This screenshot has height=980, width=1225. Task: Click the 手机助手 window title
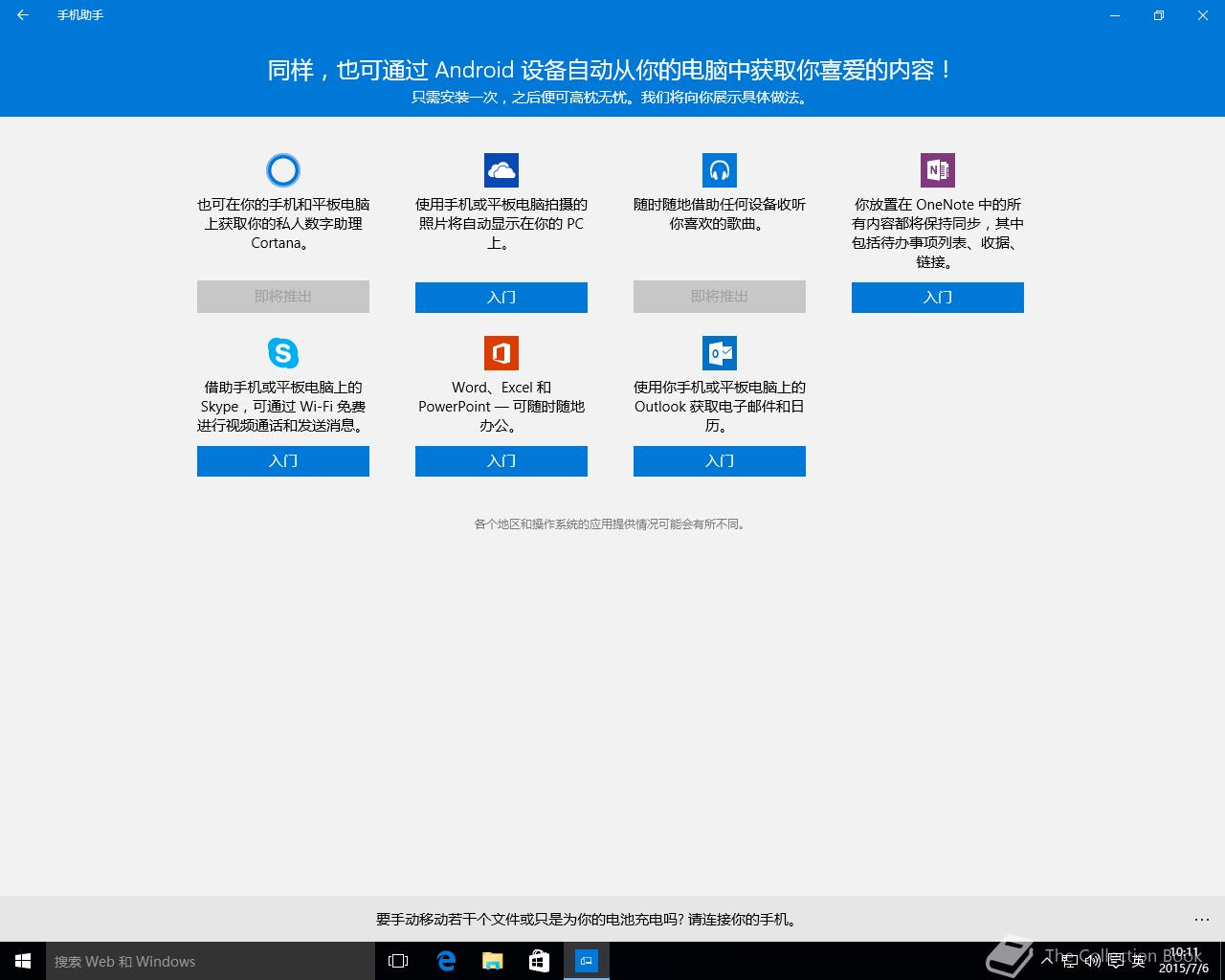pos(79,15)
